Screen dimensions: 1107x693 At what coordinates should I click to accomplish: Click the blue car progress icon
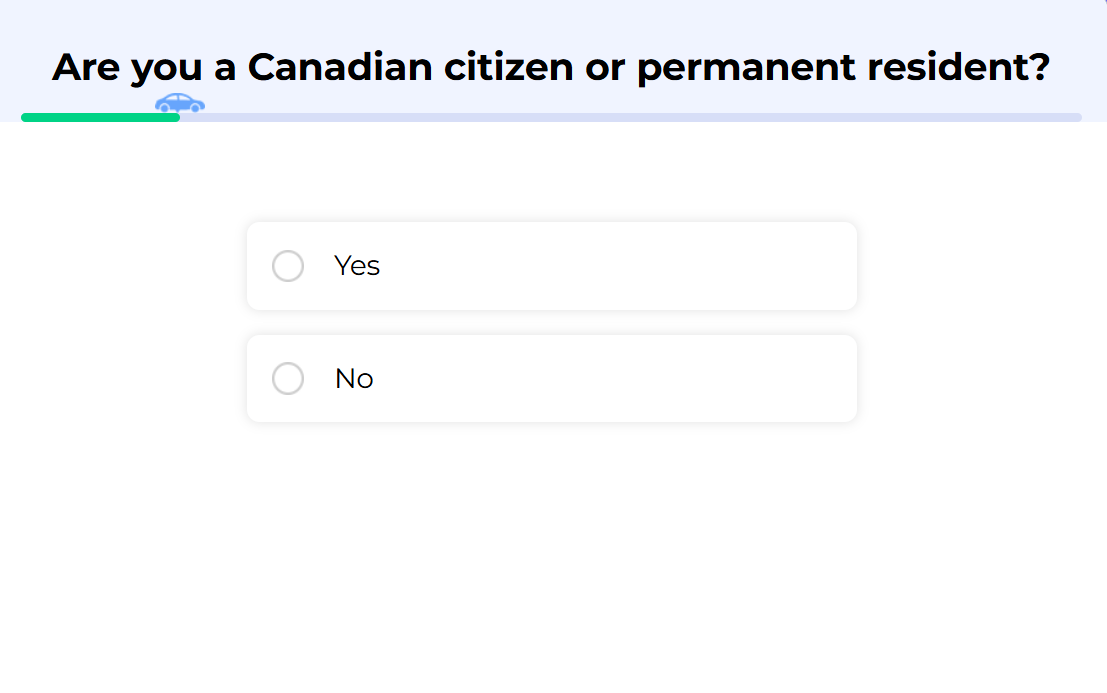pos(180,103)
